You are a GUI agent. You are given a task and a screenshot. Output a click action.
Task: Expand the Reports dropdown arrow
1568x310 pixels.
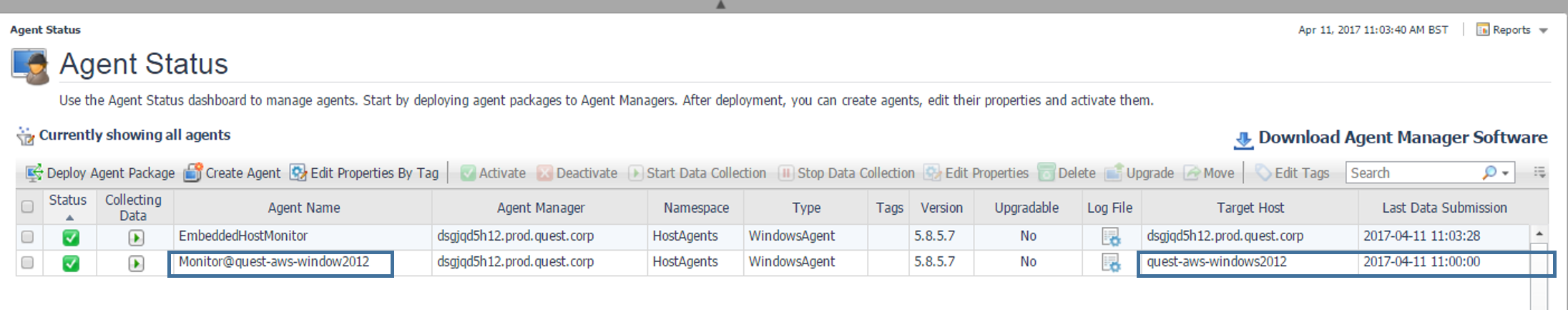1543,30
